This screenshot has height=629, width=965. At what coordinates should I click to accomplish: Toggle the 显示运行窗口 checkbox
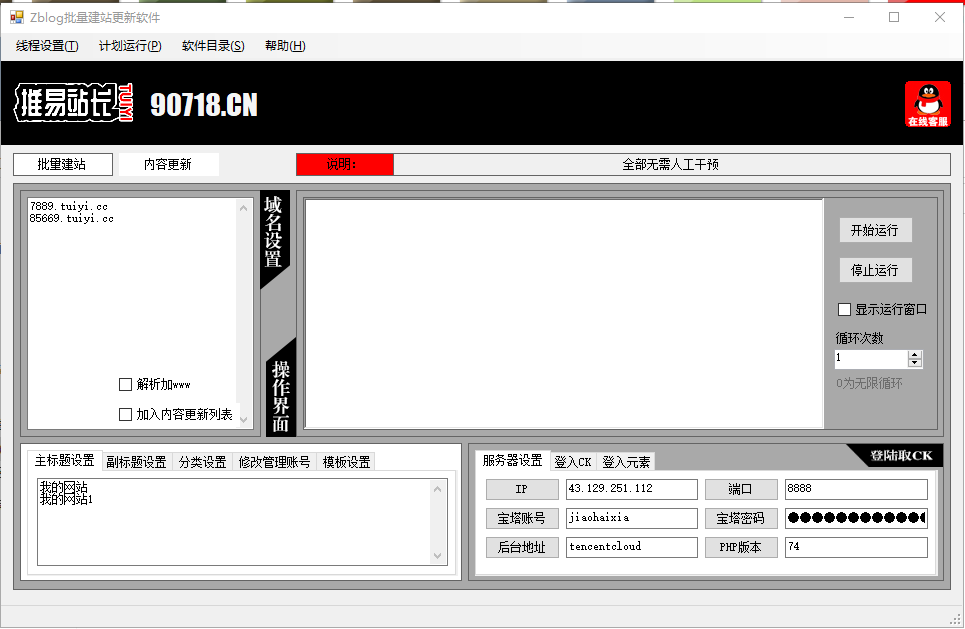coord(844,310)
